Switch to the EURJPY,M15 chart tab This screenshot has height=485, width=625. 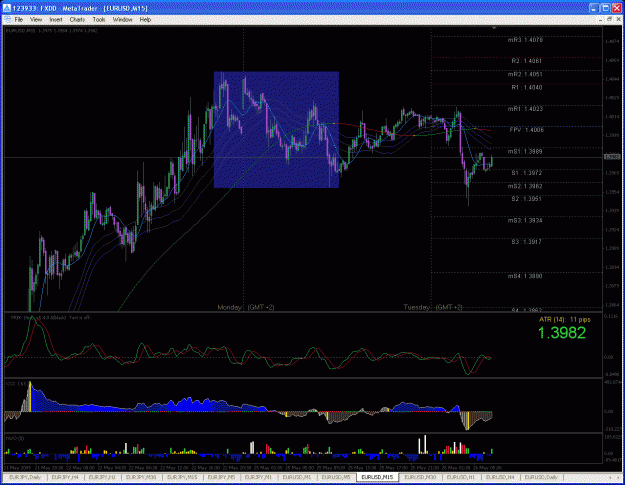pyautogui.click(x=182, y=477)
